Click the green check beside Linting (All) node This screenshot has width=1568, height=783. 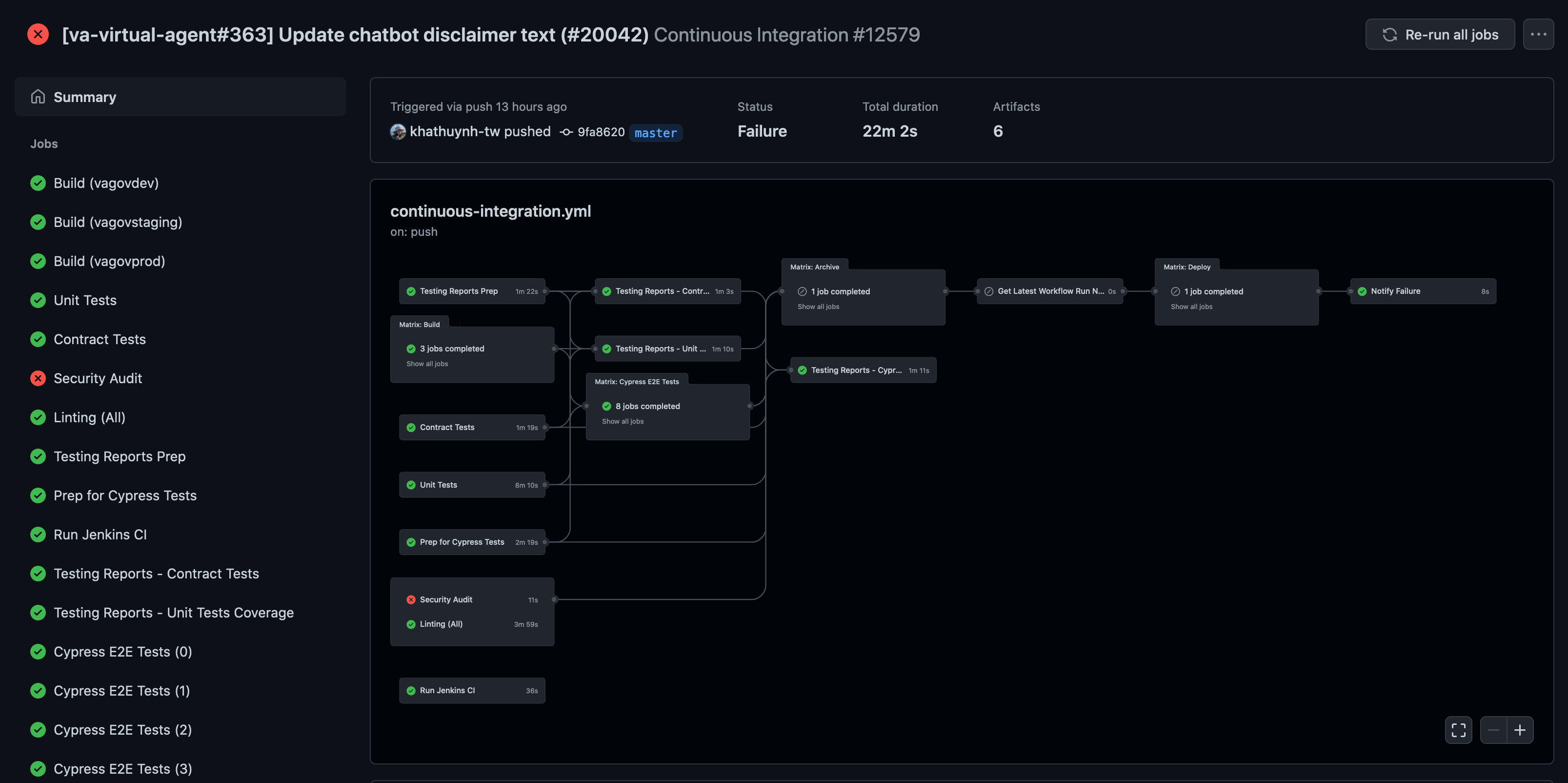pyautogui.click(x=411, y=624)
